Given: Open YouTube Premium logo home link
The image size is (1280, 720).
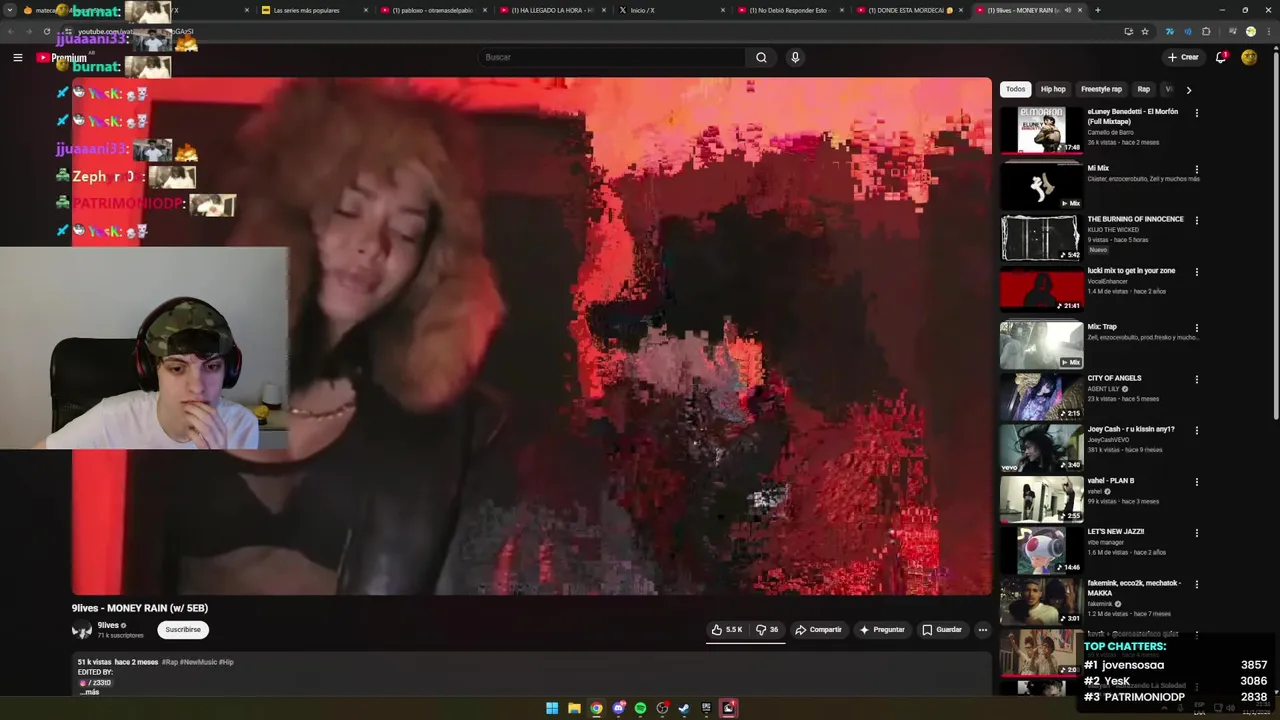Looking at the screenshot, I should point(62,58).
